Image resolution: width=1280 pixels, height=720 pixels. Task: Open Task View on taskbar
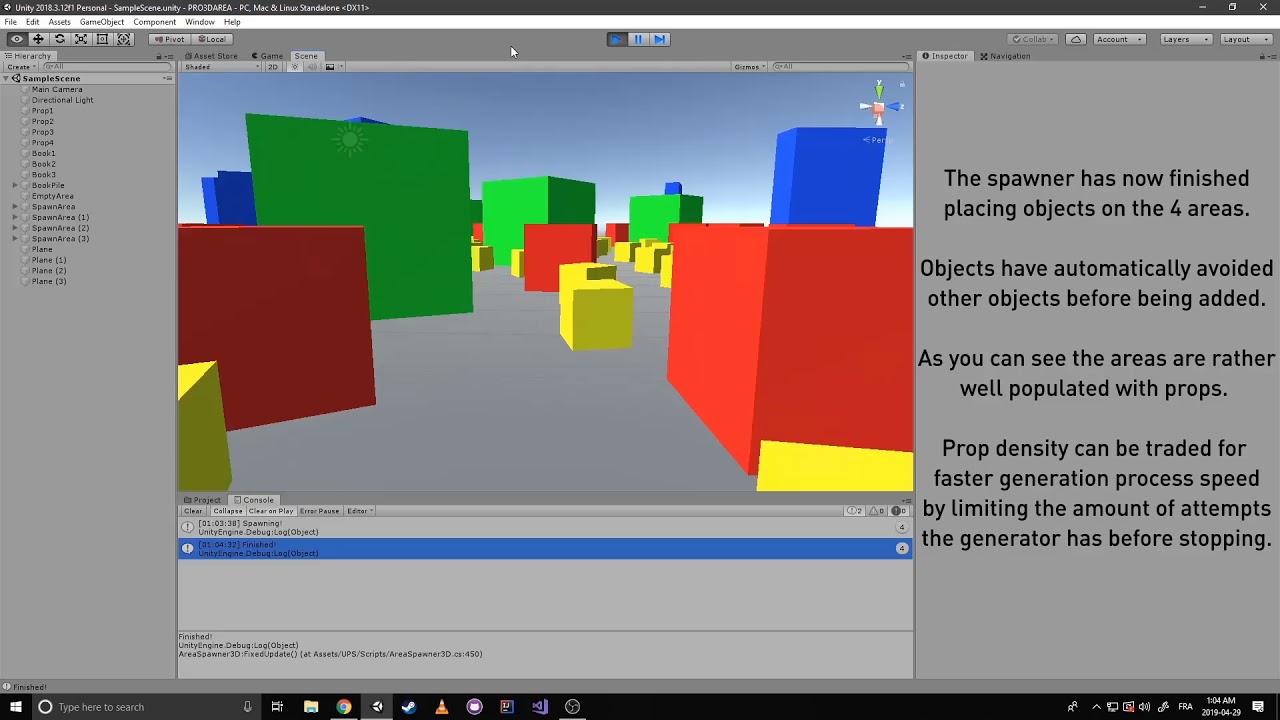pos(277,707)
